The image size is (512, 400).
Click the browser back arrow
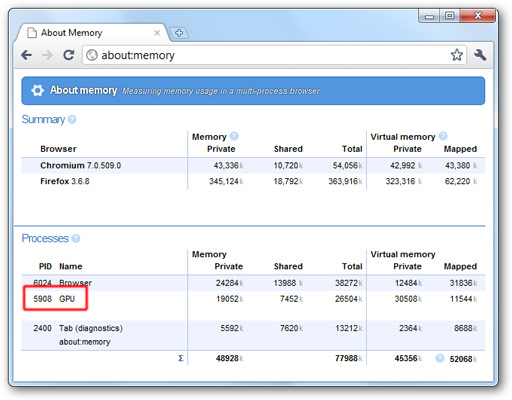pyautogui.click(x=26, y=55)
